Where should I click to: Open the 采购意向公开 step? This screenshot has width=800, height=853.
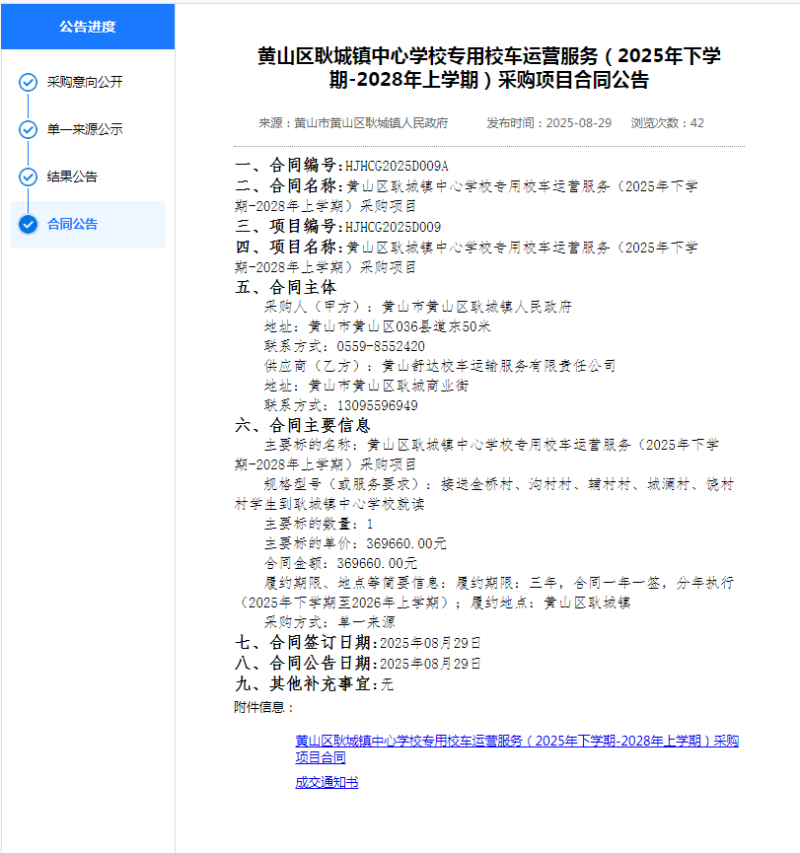[x=84, y=82]
